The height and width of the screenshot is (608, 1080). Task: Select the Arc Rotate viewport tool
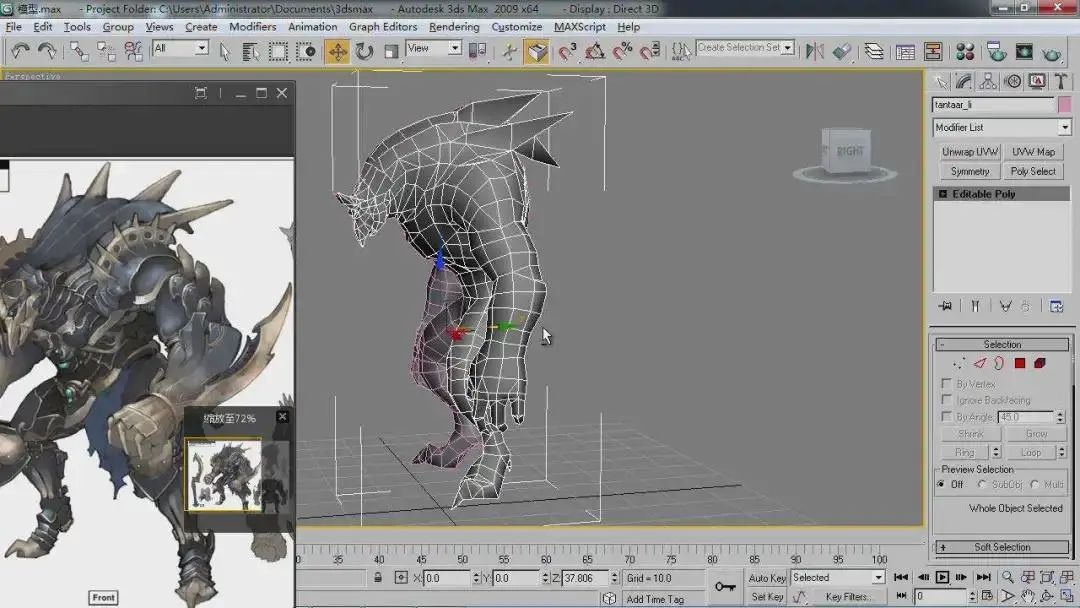tap(1047, 596)
